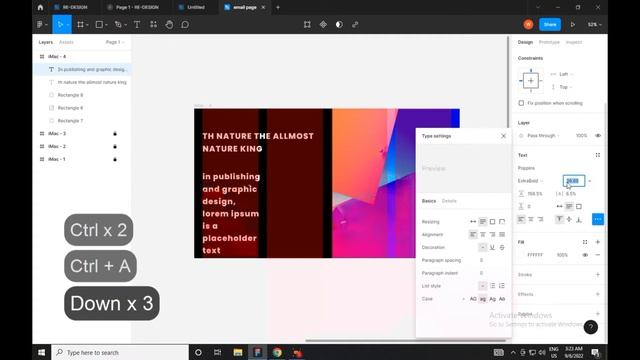Select uppercase AG case option
Viewport: 640px width, 360px height.
pyautogui.click(x=473, y=299)
